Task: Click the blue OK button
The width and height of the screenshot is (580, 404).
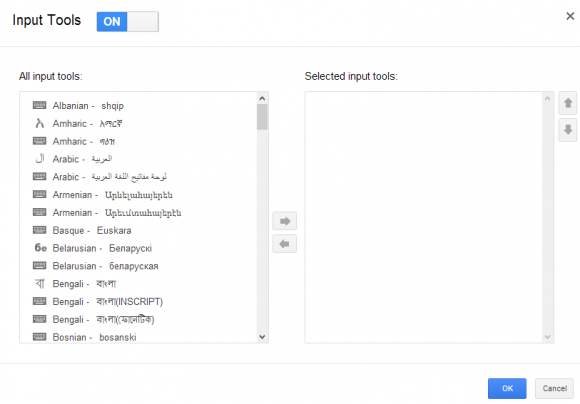Action: click(507, 388)
